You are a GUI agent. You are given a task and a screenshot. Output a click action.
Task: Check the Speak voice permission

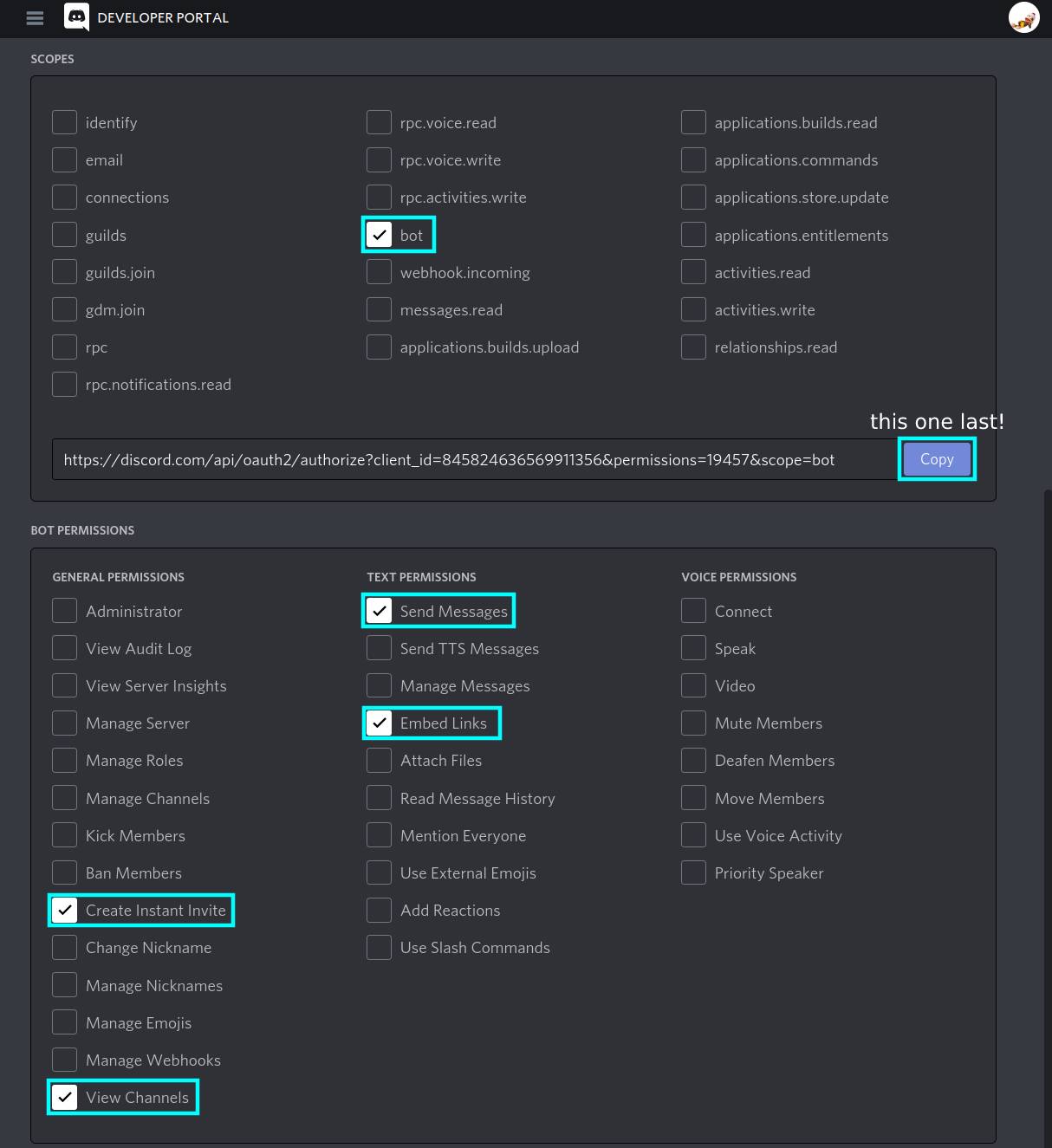pyautogui.click(x=693, y=648)
